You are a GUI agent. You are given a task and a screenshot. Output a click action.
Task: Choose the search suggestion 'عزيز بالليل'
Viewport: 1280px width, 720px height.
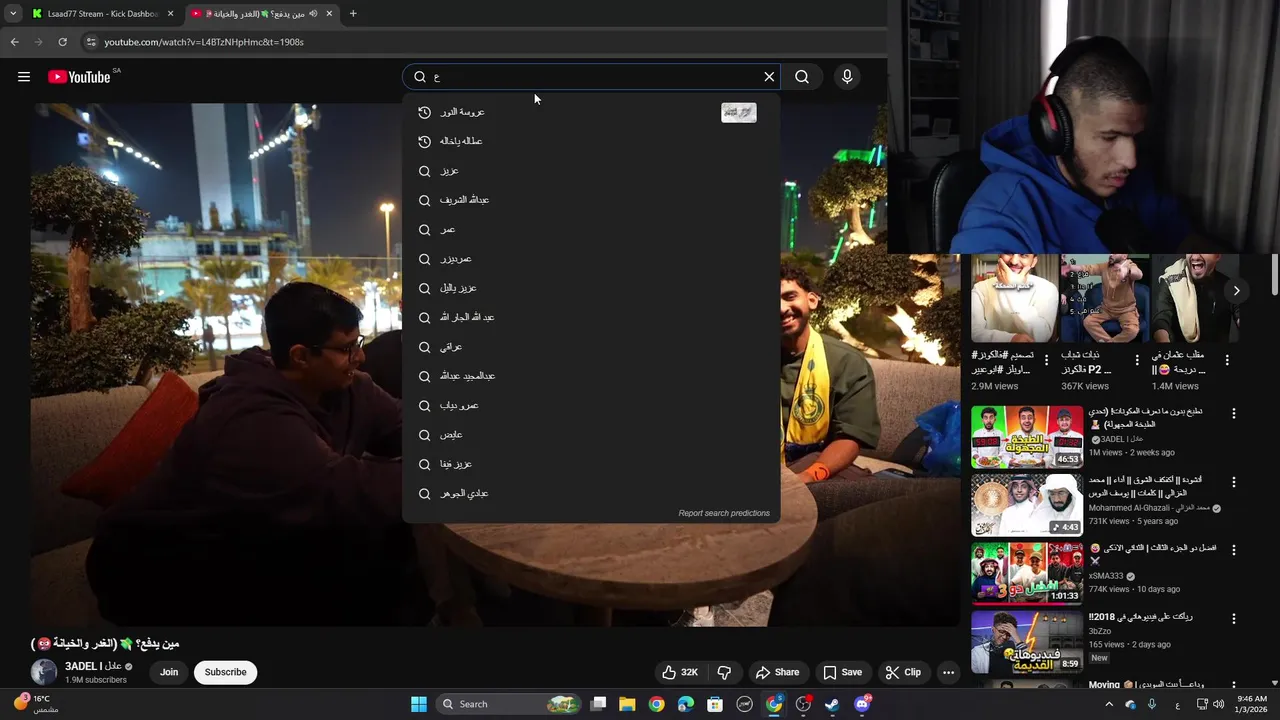(x=591, y=288)
